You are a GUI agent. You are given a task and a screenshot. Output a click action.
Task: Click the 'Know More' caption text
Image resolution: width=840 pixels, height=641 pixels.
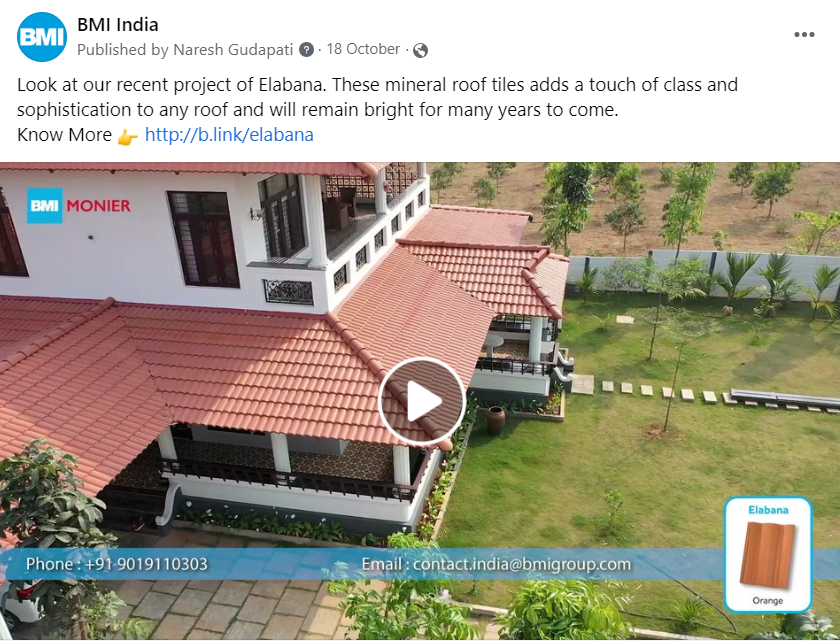64,135
